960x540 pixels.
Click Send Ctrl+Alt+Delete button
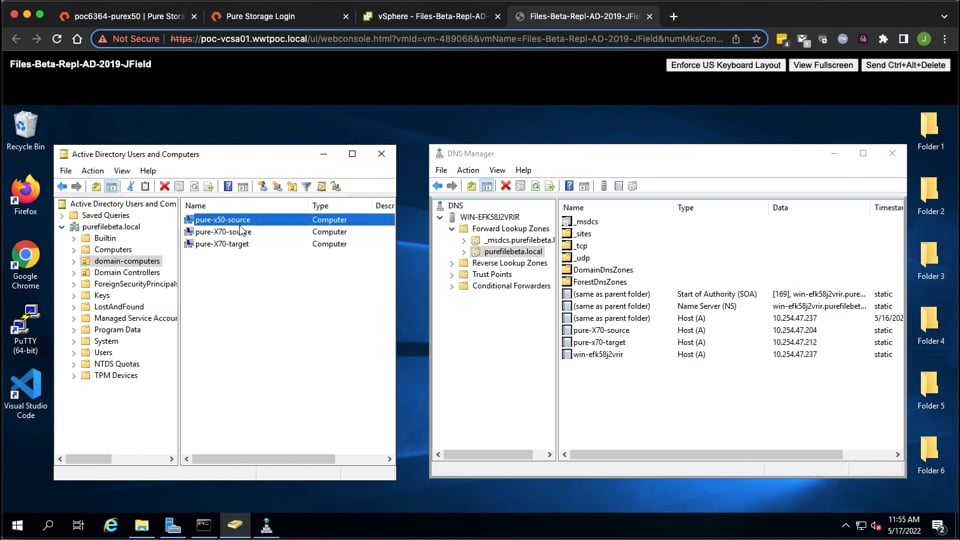tap(905, 65)
